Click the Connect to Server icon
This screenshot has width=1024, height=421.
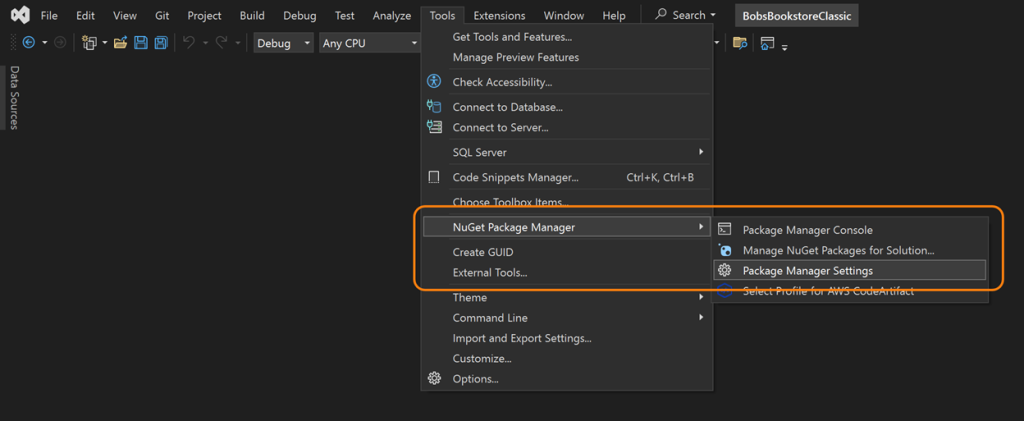tap(434, 127)
